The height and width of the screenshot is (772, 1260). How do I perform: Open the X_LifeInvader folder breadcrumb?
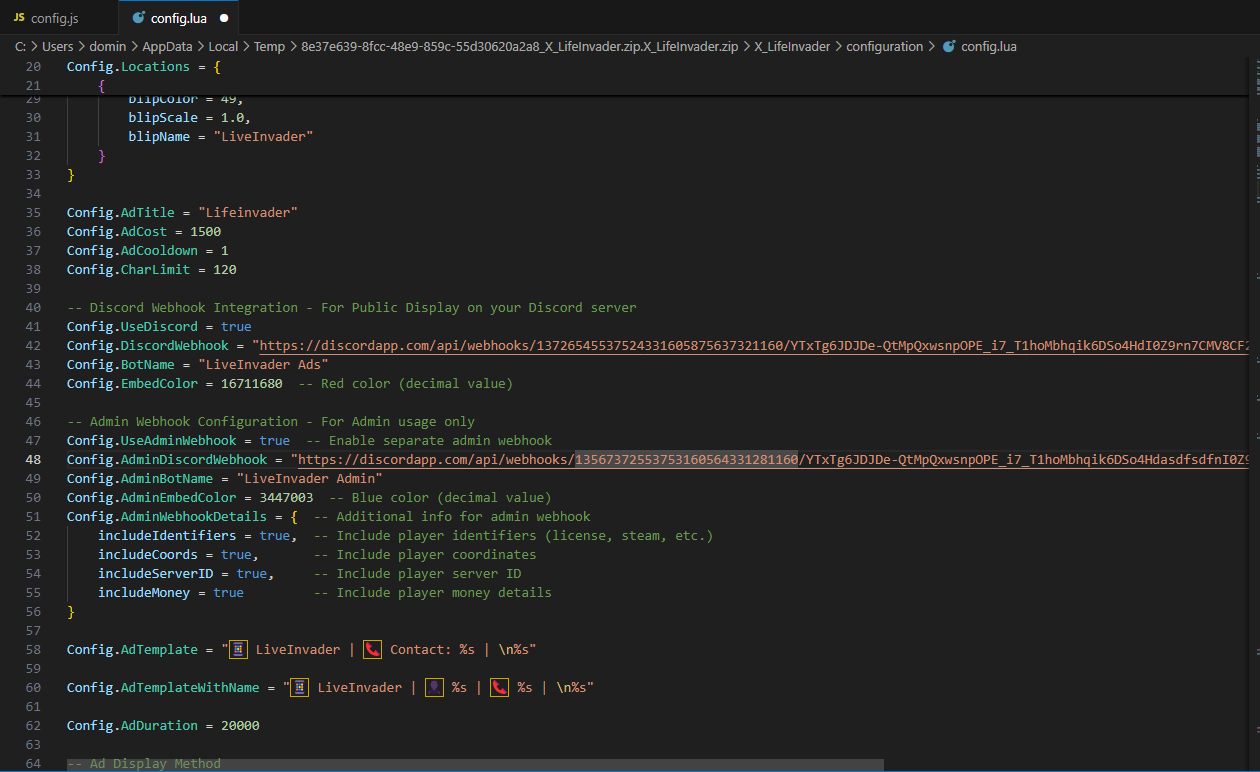point(792,46)
